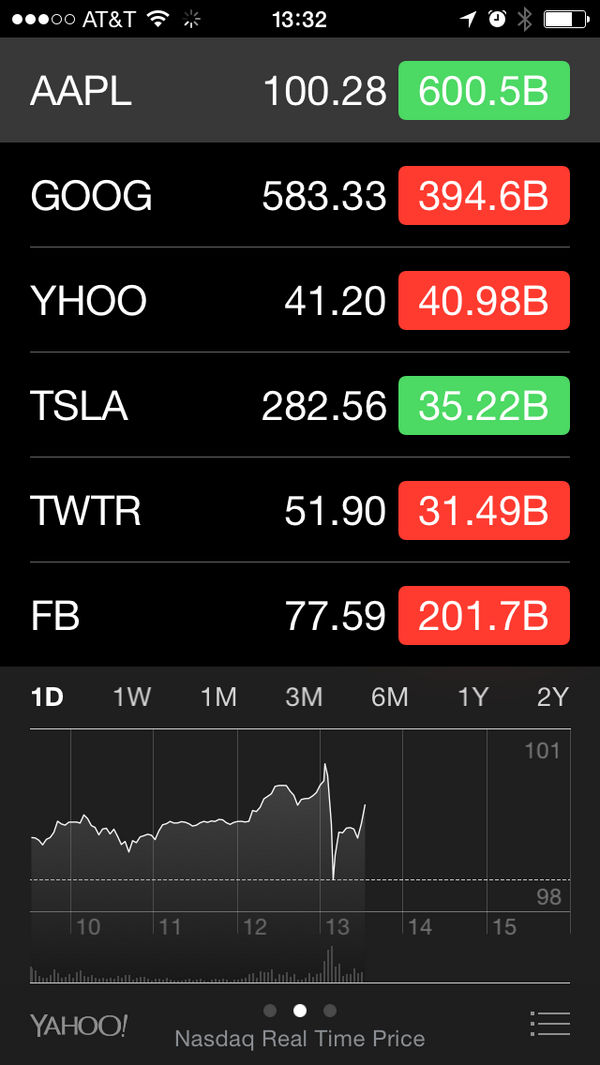600x1065 pixels.
Task: Toggle AAPL 600.5B market cap badge
Action: 484,92
